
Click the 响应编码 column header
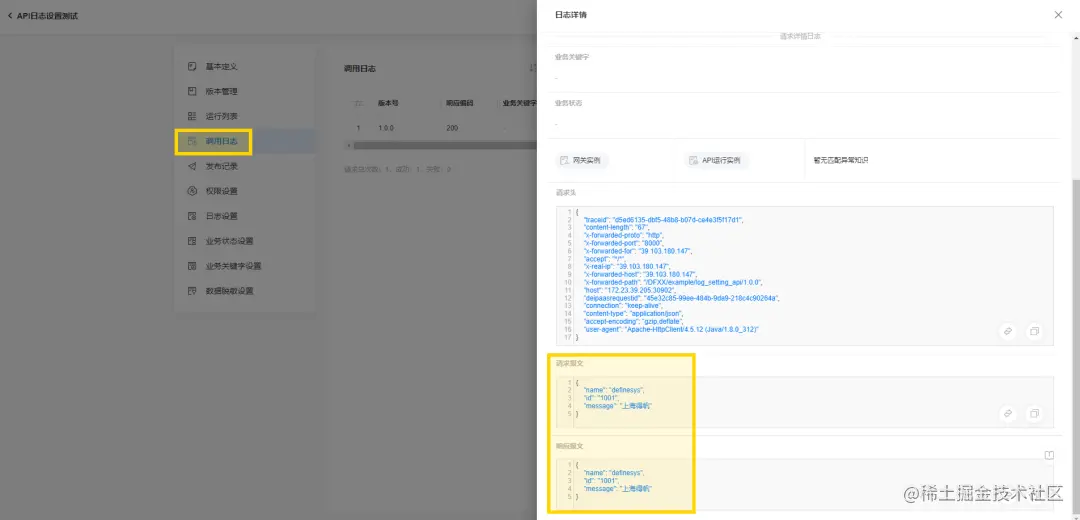pyautogui.click(x=460, y=103)
